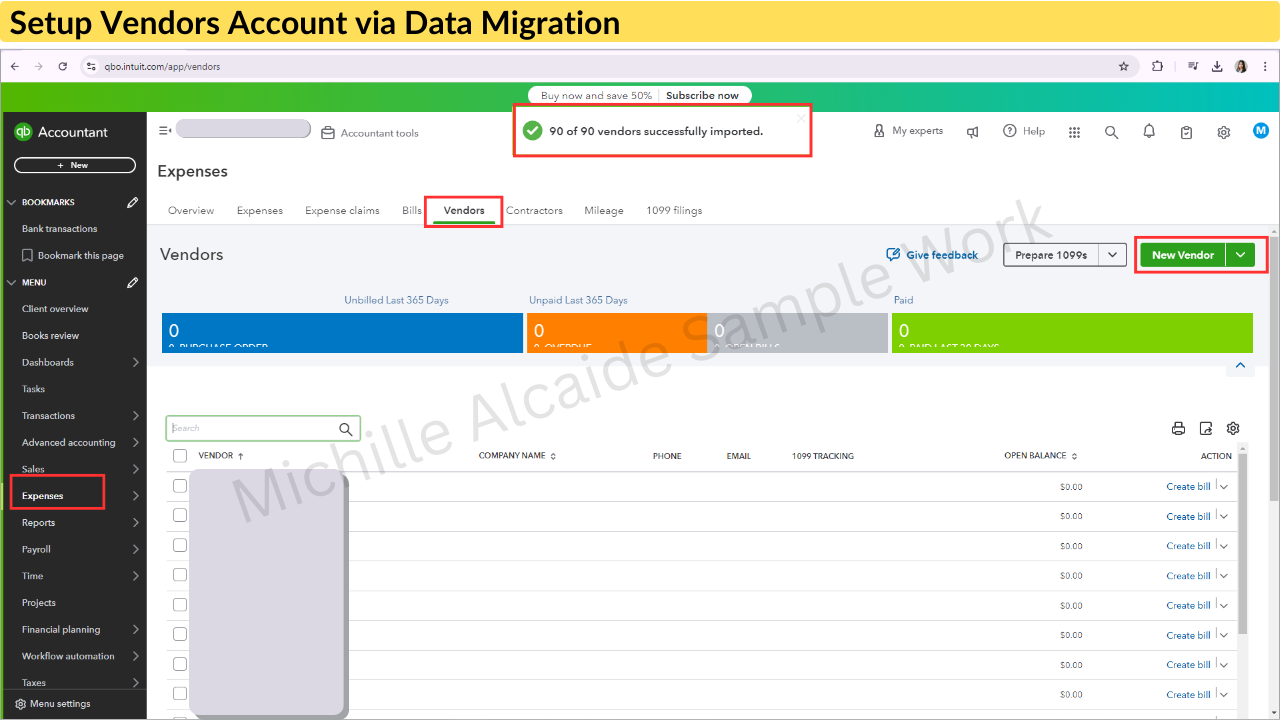Open the Chrome profile picture in the browser toolbar
The width and height of the screenshot is (1280, 720).
click(x=1241, y=66)
